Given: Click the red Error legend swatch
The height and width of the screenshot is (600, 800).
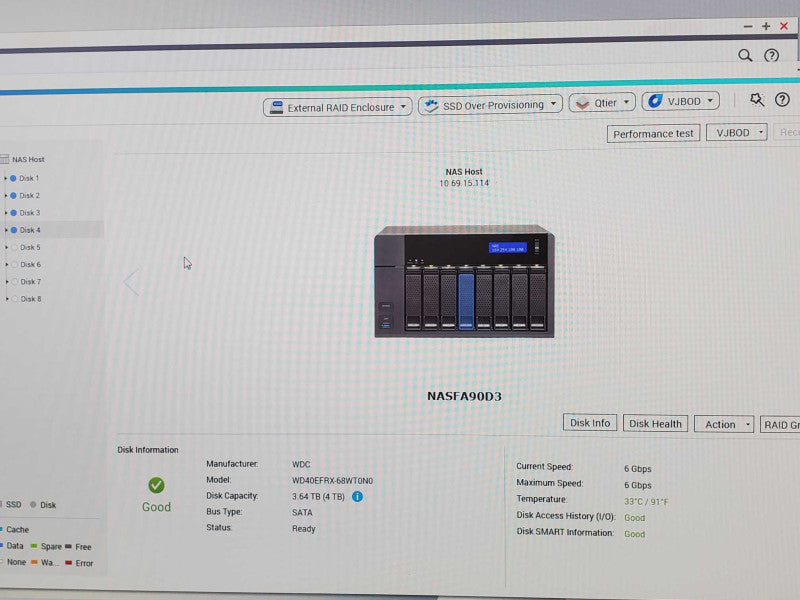Looking at the screenshot, I should click(x=68, y=563).
